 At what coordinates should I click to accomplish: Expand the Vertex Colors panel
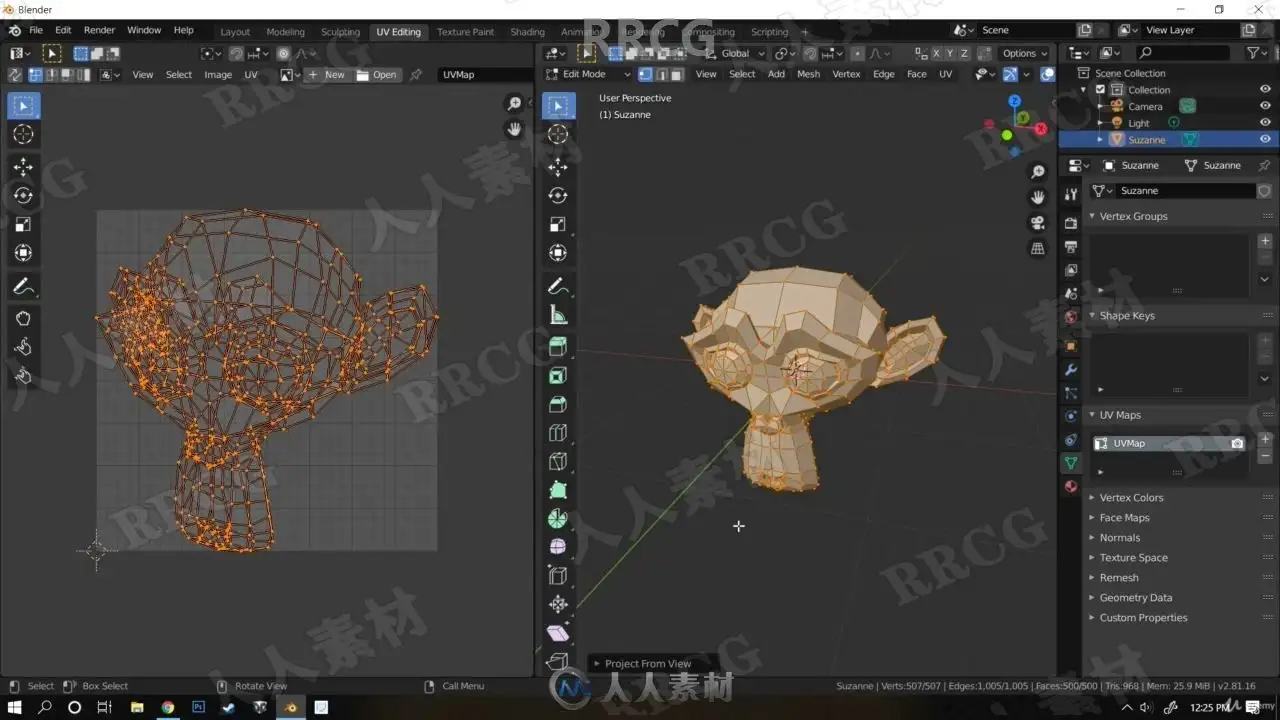click(1092, 498)
